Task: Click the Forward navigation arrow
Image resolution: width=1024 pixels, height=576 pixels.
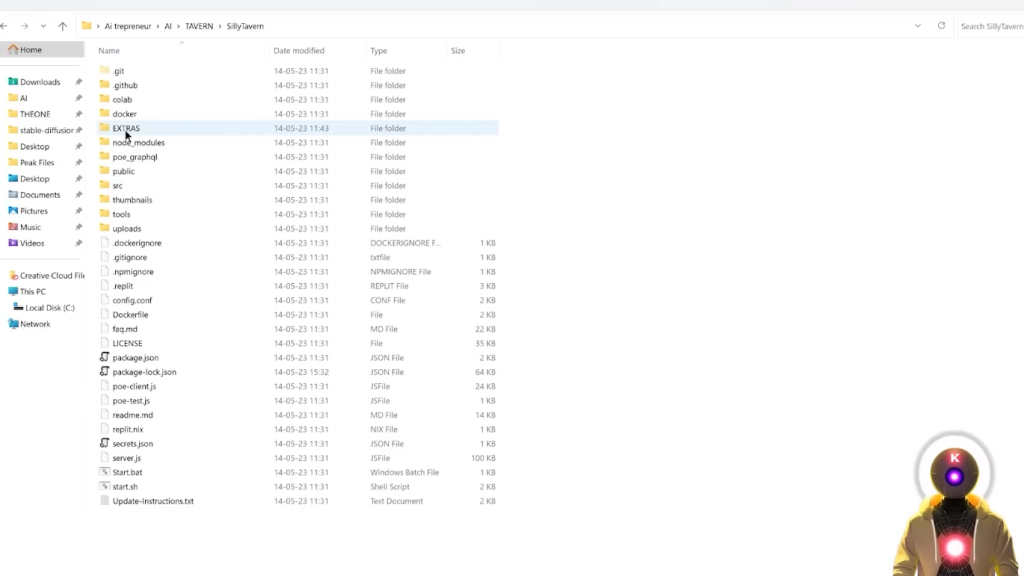Action: 25,26
